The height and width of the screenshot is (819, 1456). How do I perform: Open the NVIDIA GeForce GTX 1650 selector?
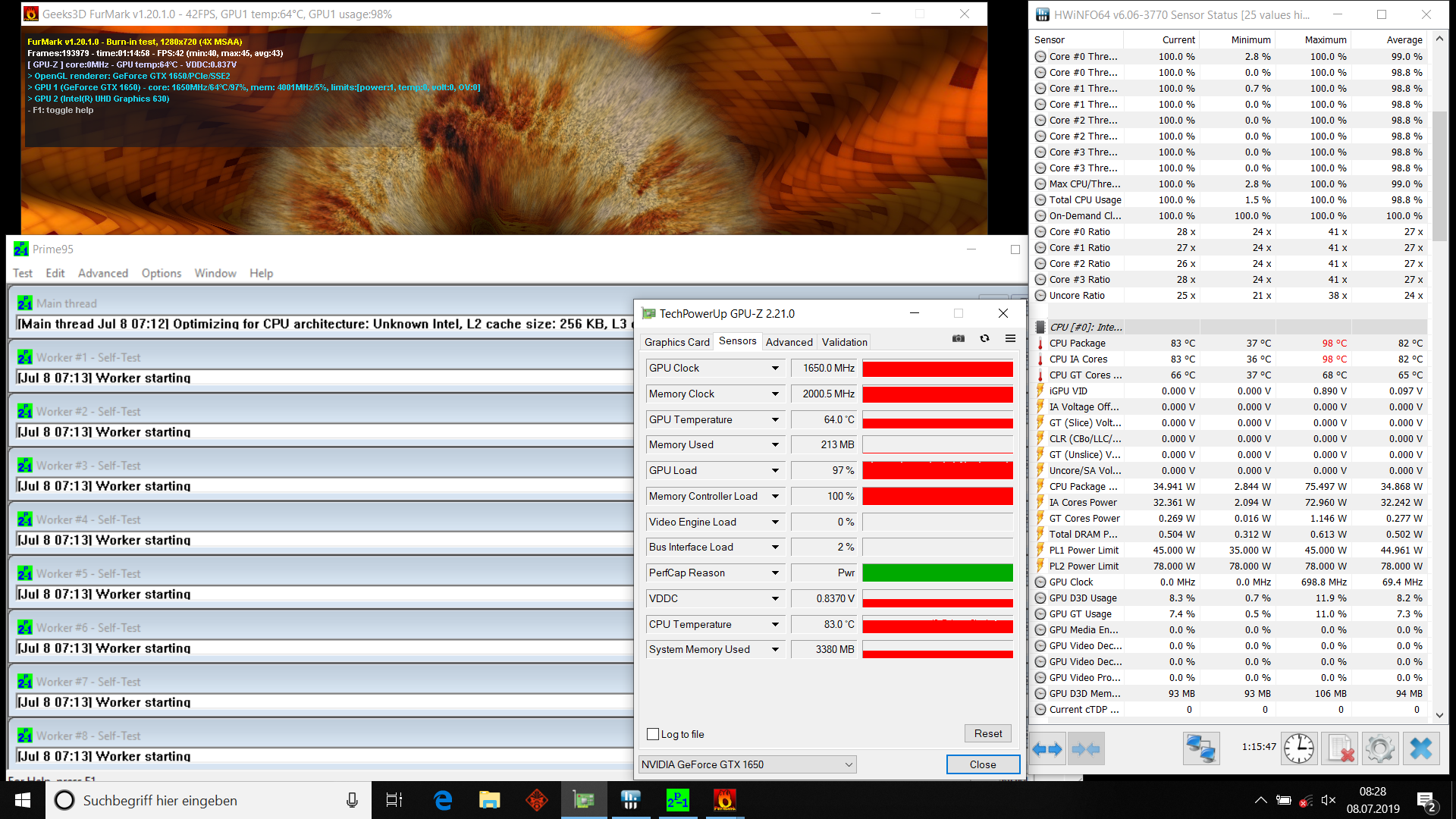[748, 764]
